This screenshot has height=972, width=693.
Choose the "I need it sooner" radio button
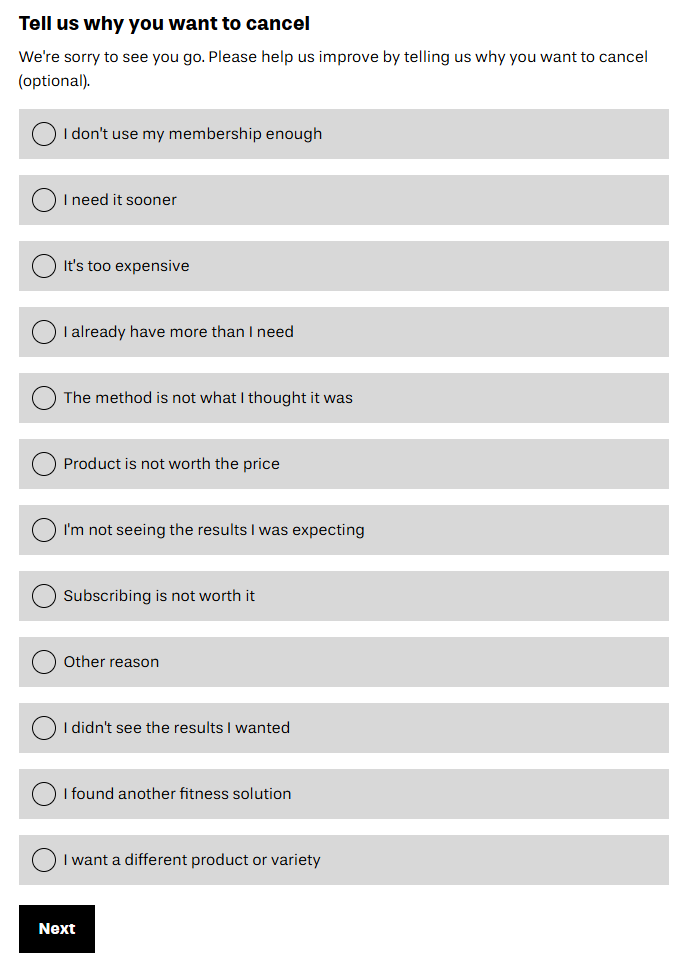[x=44, y=200]
